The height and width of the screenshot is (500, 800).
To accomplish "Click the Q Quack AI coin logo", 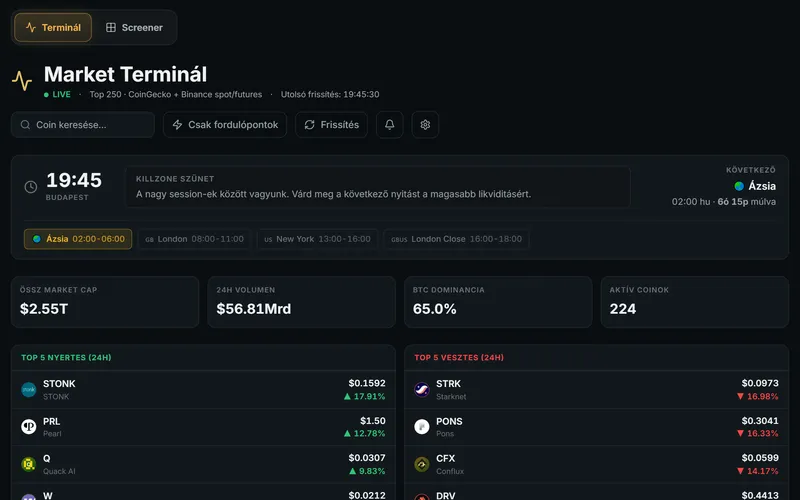I will click(29, 464).
